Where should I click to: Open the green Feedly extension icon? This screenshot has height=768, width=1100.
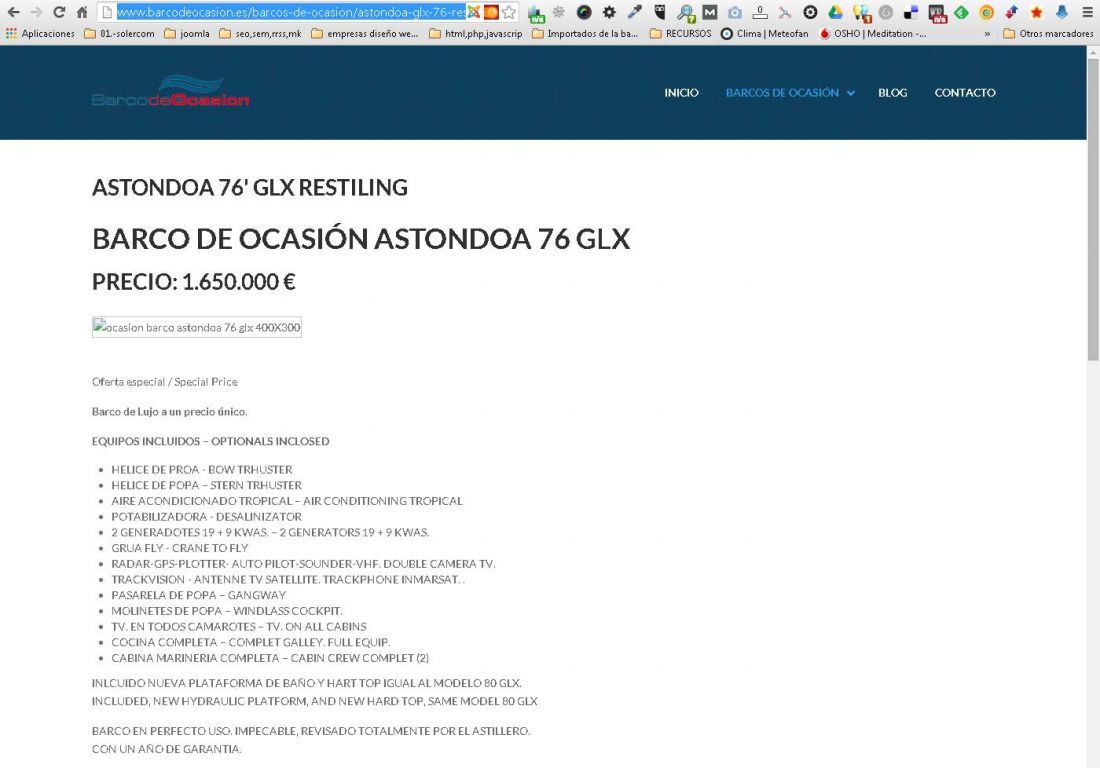[x=961, y=12]
